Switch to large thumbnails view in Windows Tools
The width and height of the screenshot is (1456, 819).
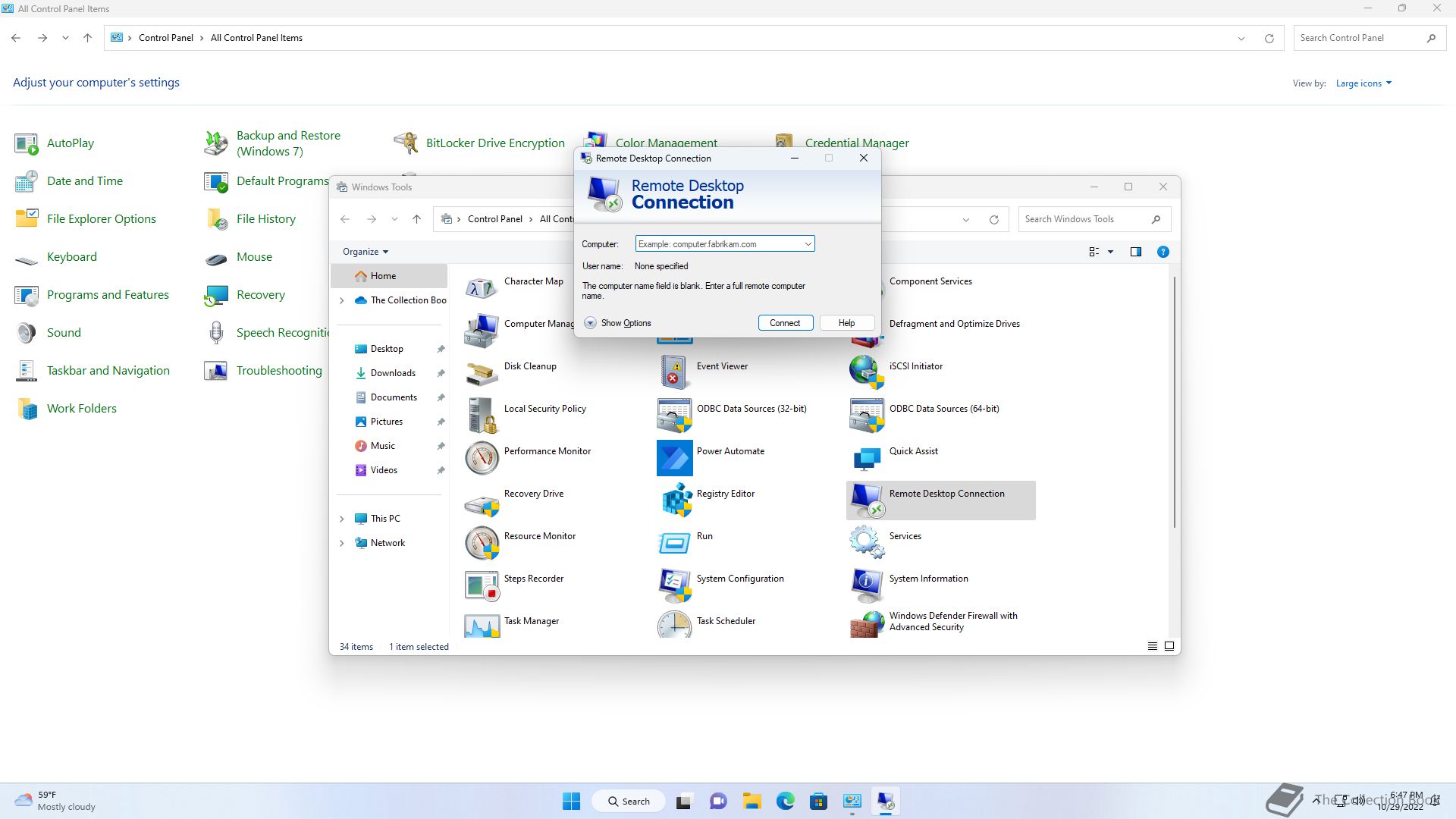[1169, 646]
